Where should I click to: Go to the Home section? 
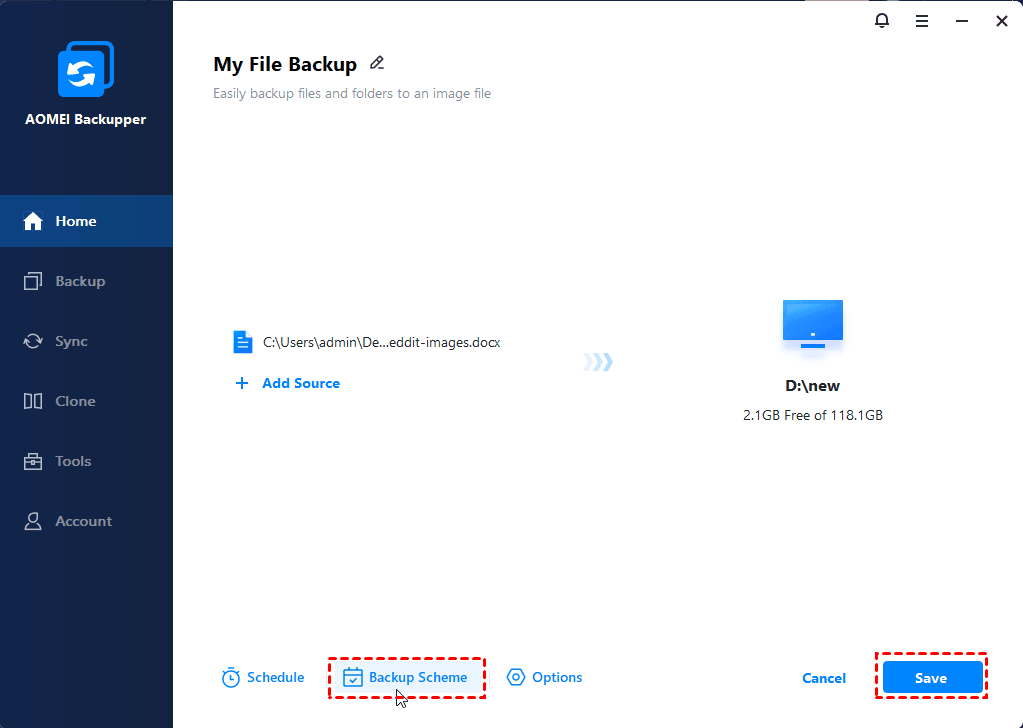tap(86, 221)
